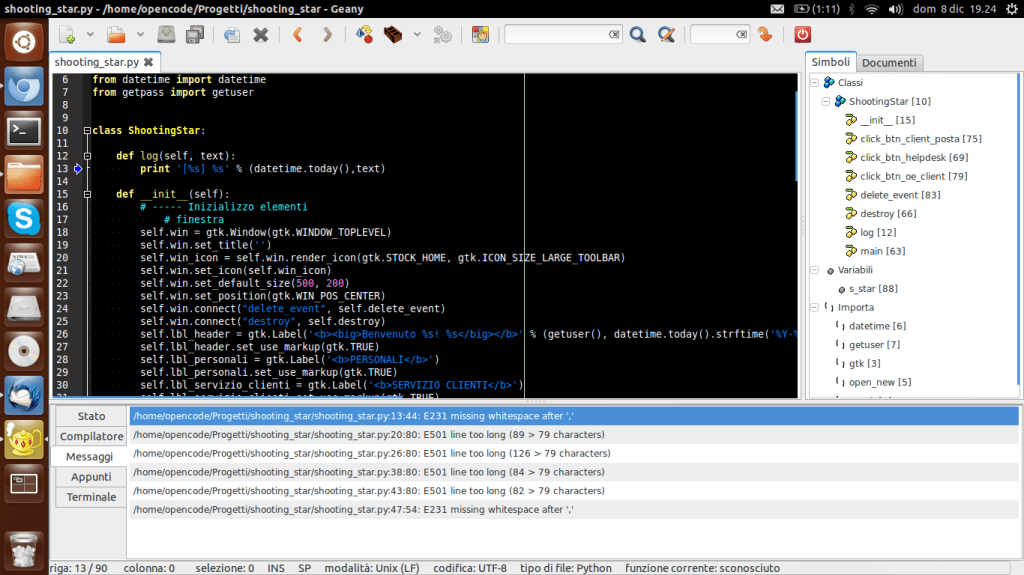Image resolution: width=1024 pixels, height=575 pixels.
Task: Fold the def log function block
Action: click(87, 156)
